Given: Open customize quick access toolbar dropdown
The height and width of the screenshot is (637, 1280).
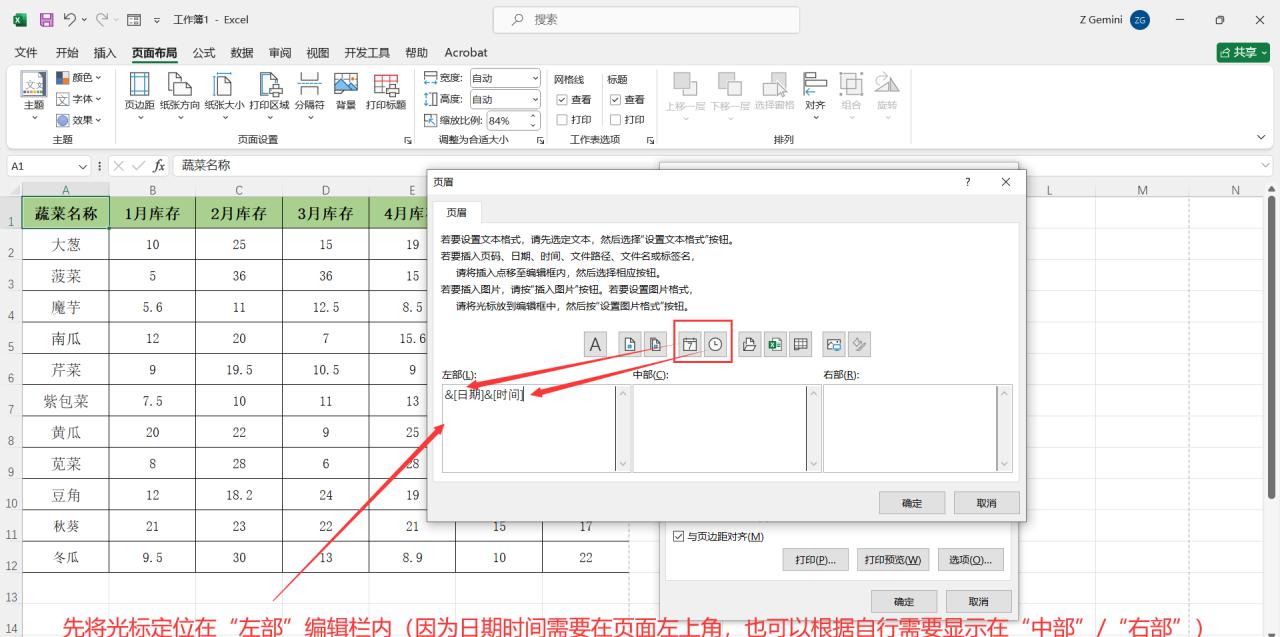Looking at the screenshot, I should coord(156,19).
